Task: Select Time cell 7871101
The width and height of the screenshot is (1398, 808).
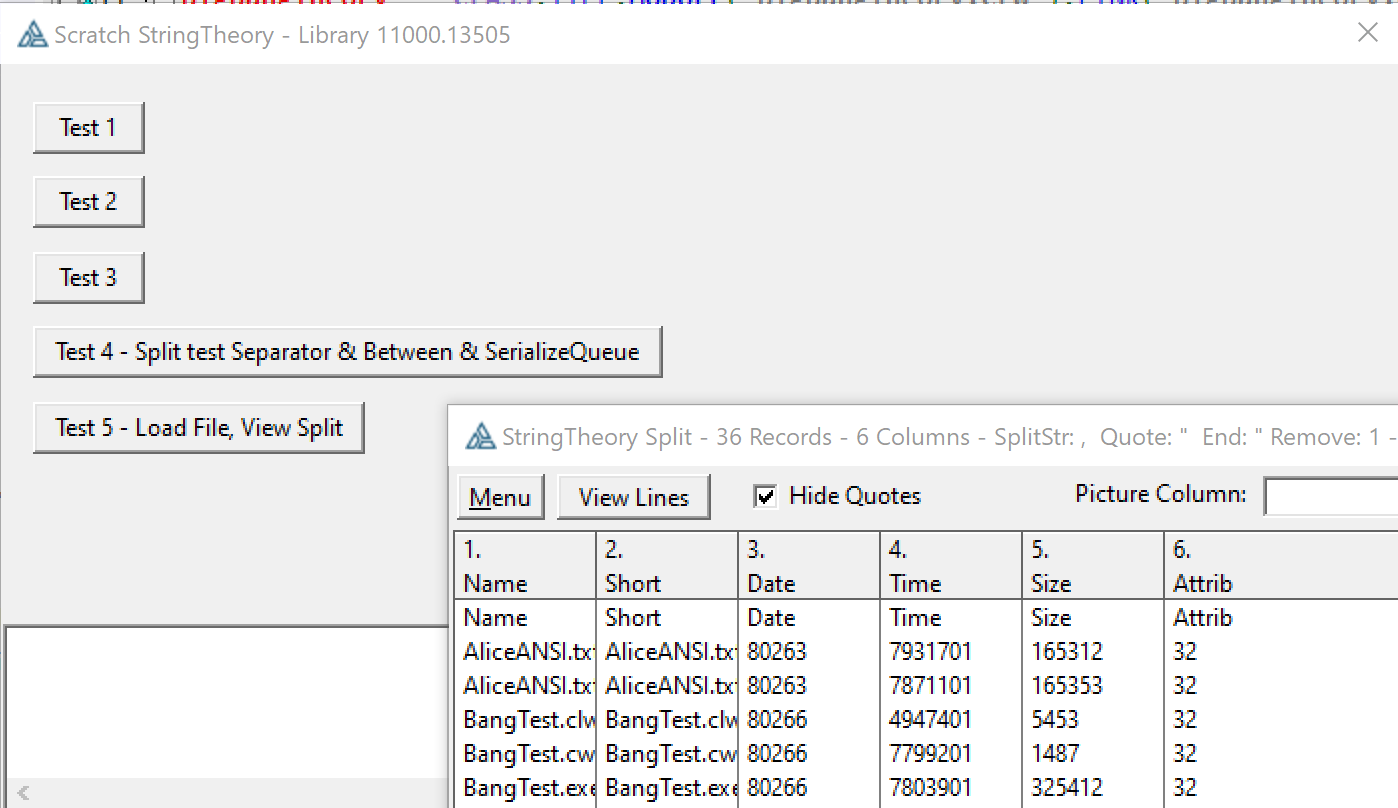Action: click(x=952, y=686)
